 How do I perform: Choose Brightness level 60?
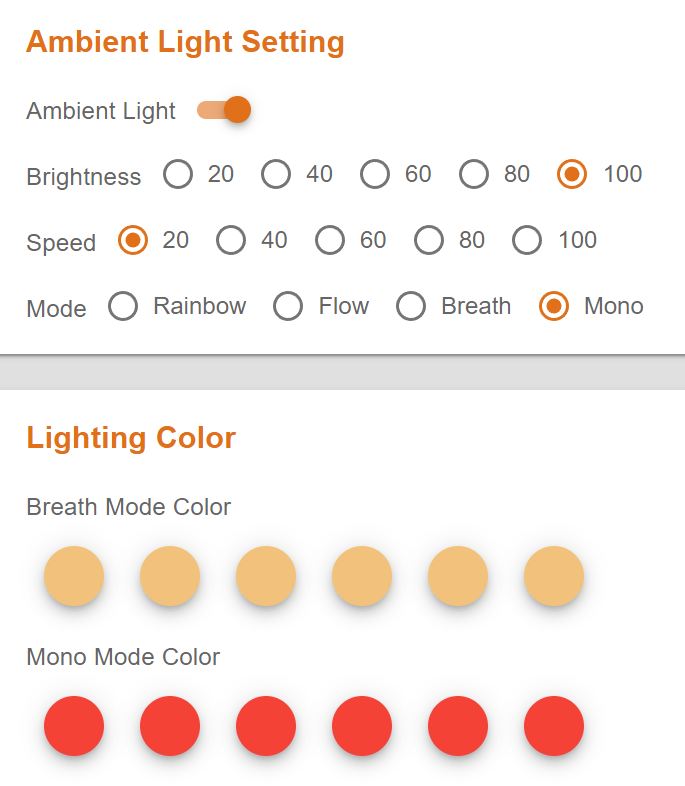click(x=375, y=175)
